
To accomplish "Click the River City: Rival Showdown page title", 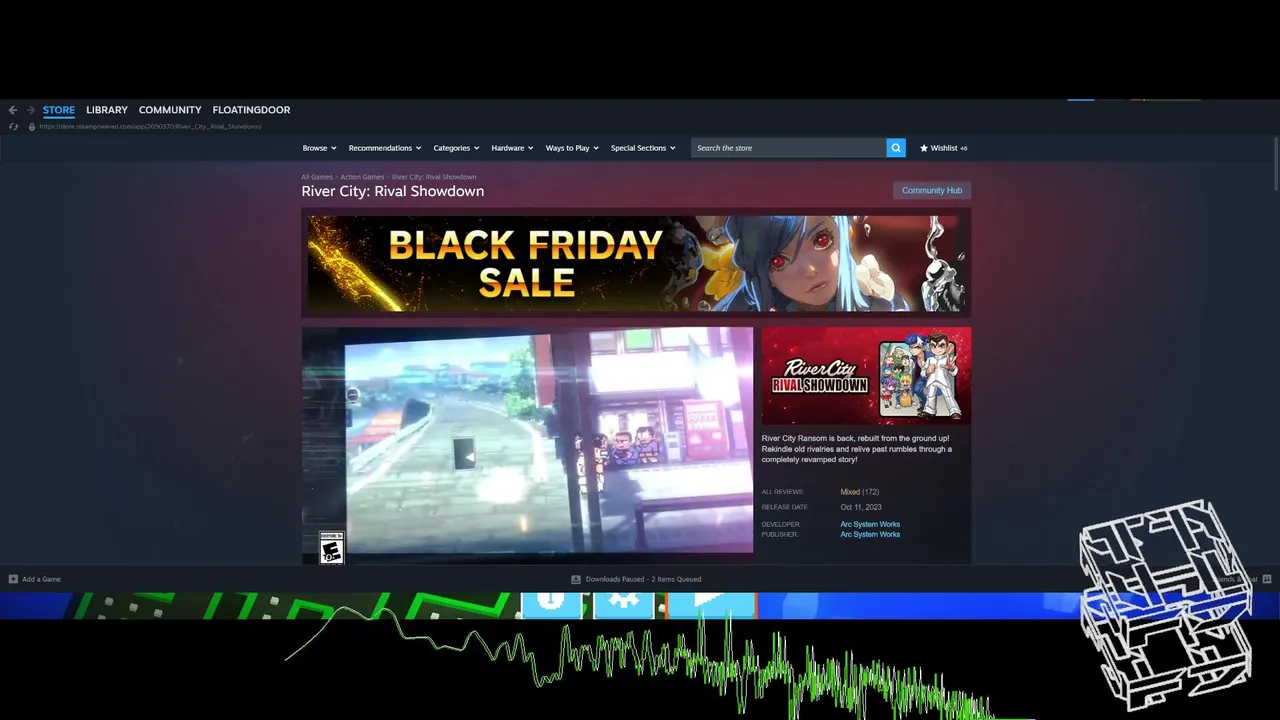I will [393, 191].
